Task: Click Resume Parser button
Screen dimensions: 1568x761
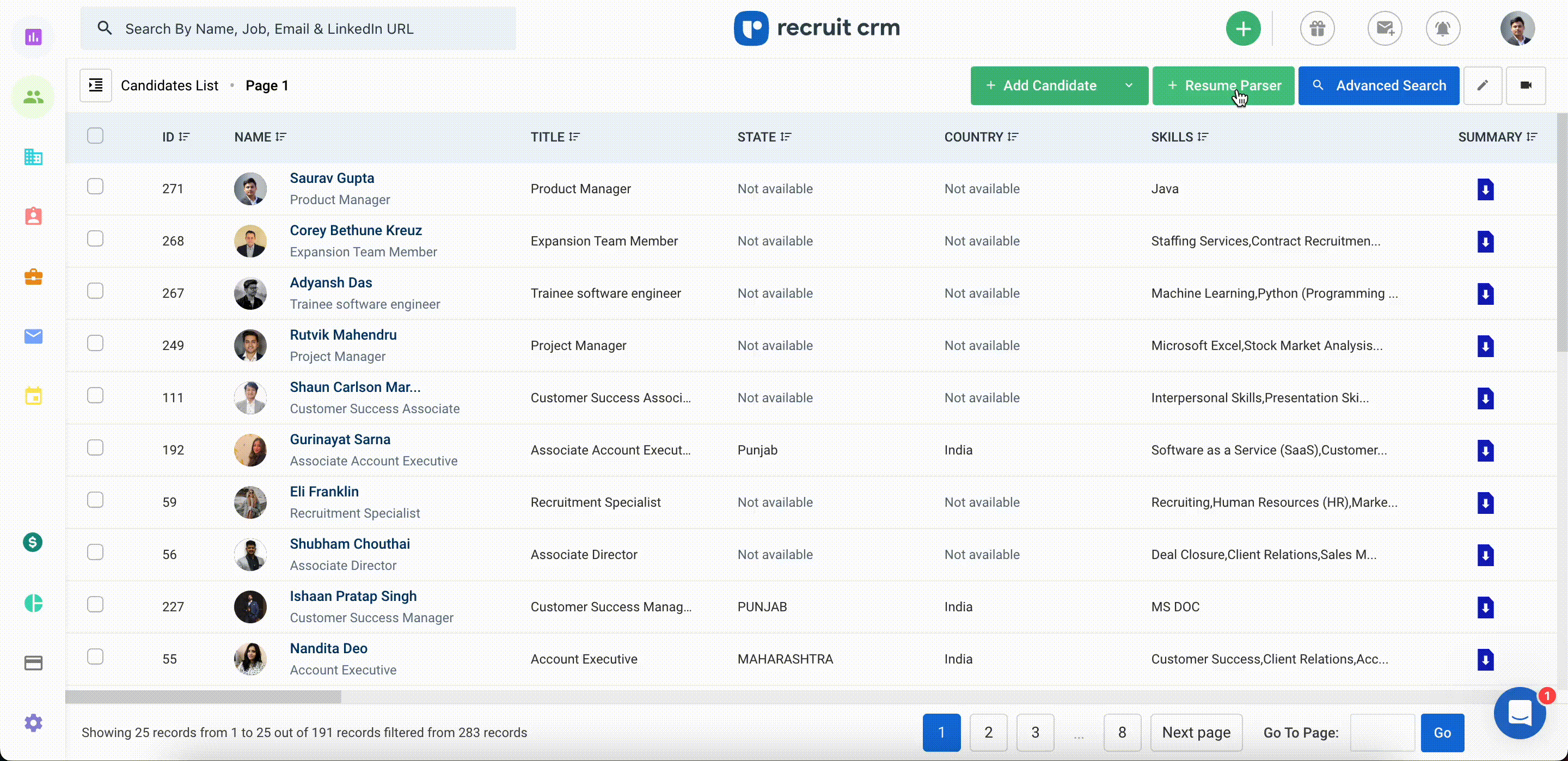Action: 1223,85
